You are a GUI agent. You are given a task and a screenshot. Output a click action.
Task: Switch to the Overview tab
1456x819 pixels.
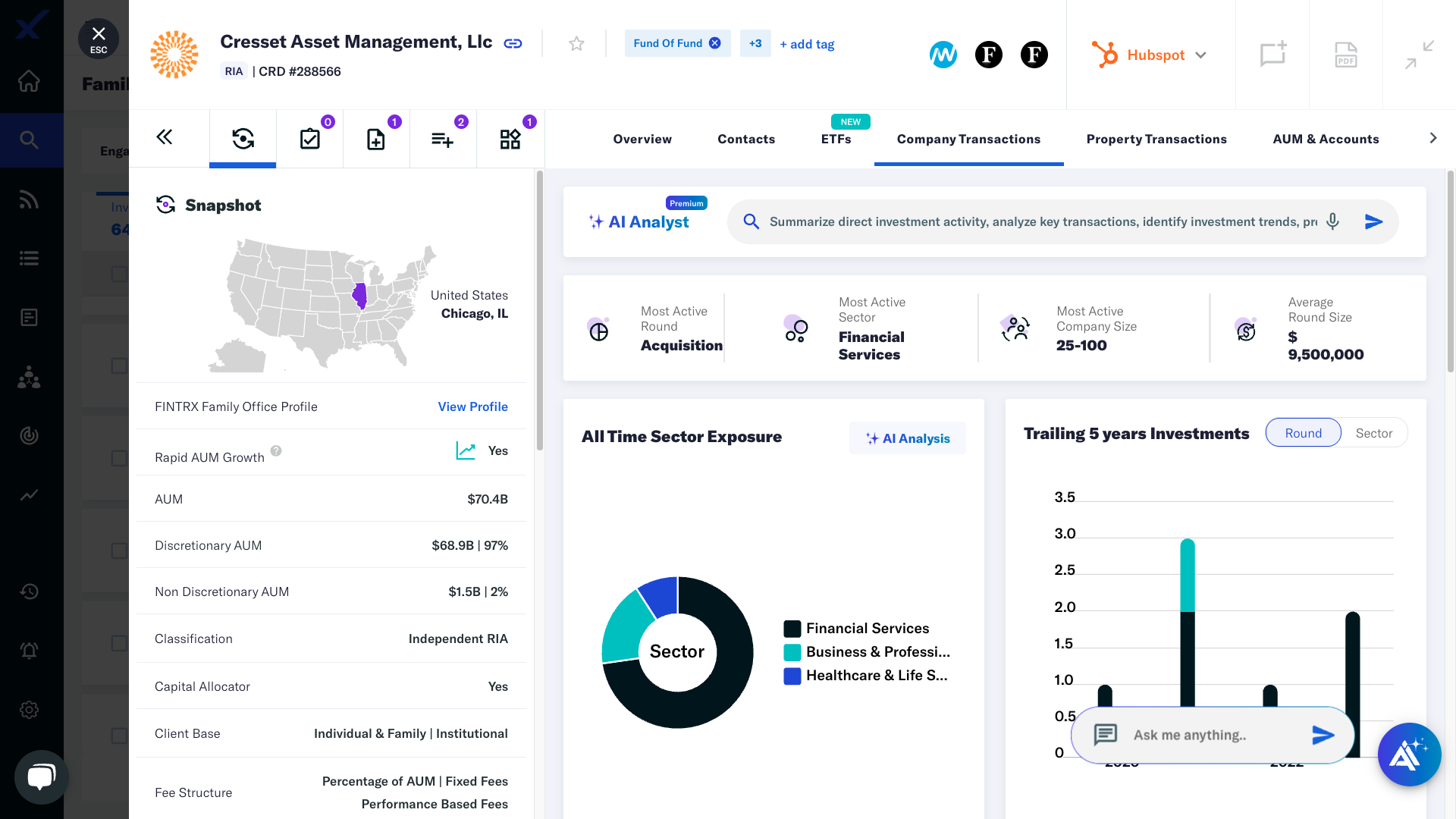642,139
